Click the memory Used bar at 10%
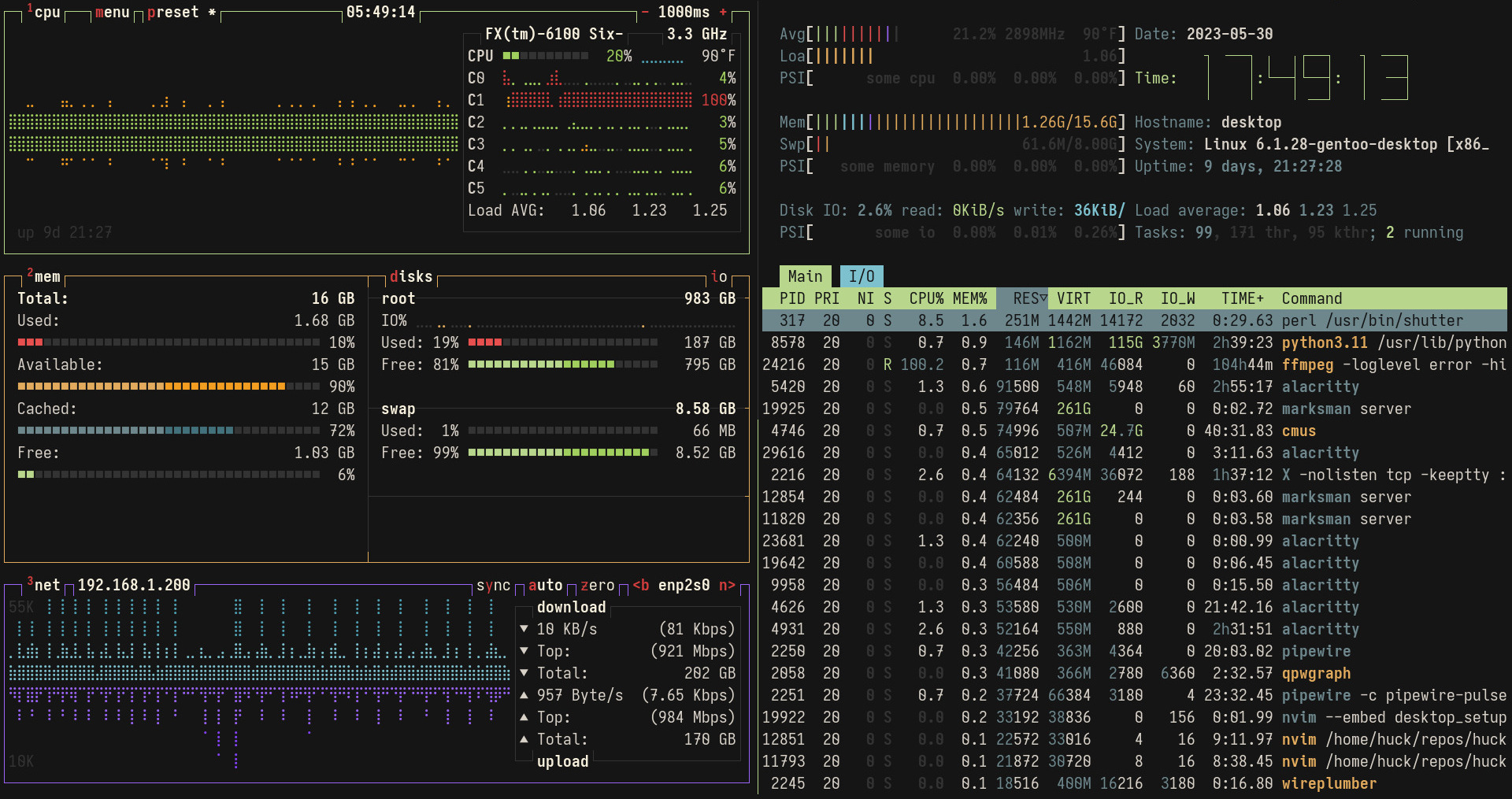The height and width of the screenshot is (799, 1512). 169,342
